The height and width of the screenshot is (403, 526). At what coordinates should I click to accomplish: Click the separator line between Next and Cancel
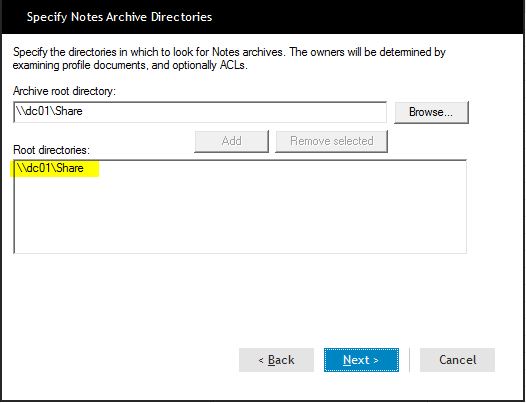tap(409, 360)
